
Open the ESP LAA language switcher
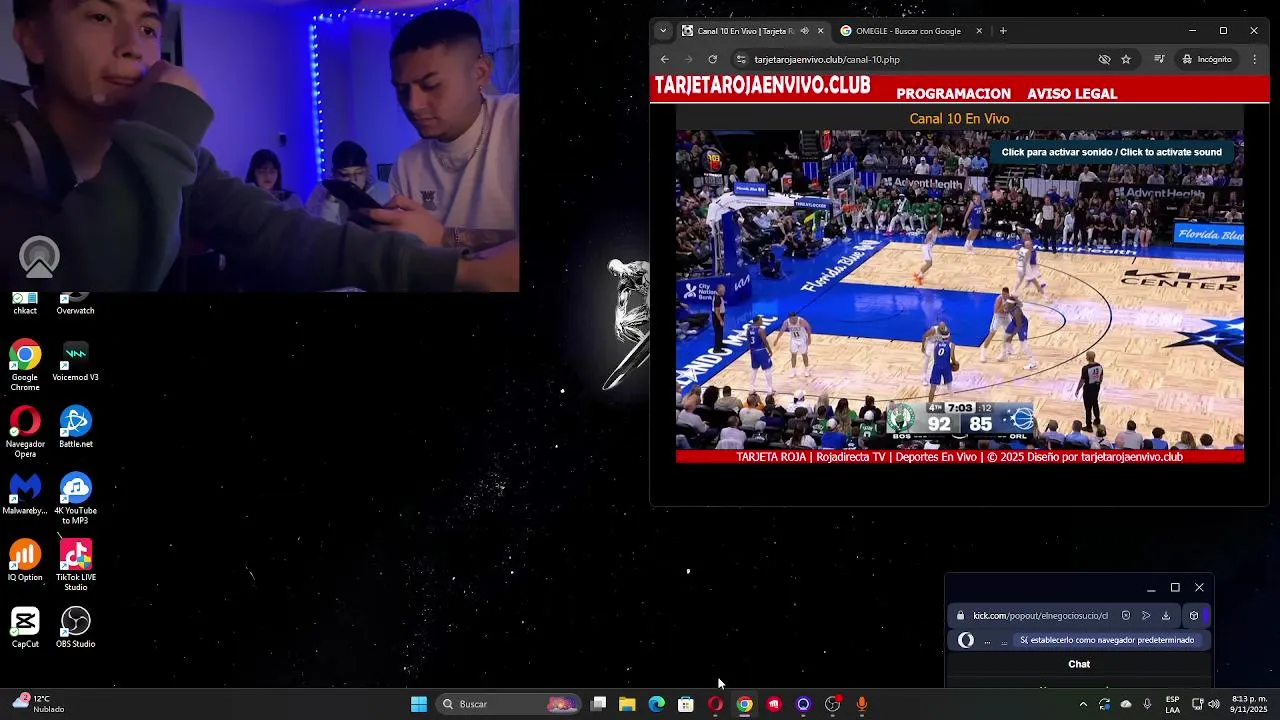coord(1172,704)
